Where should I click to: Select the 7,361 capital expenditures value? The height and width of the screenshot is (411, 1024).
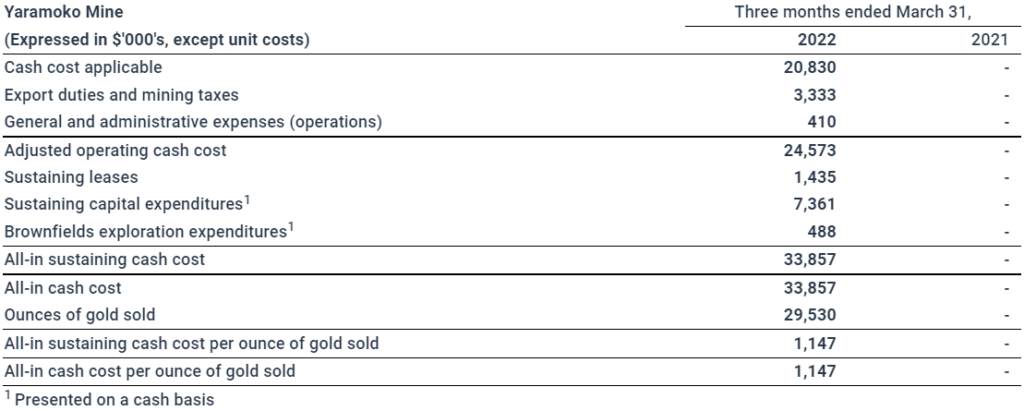pyautogui.click(x=817, y=204)
